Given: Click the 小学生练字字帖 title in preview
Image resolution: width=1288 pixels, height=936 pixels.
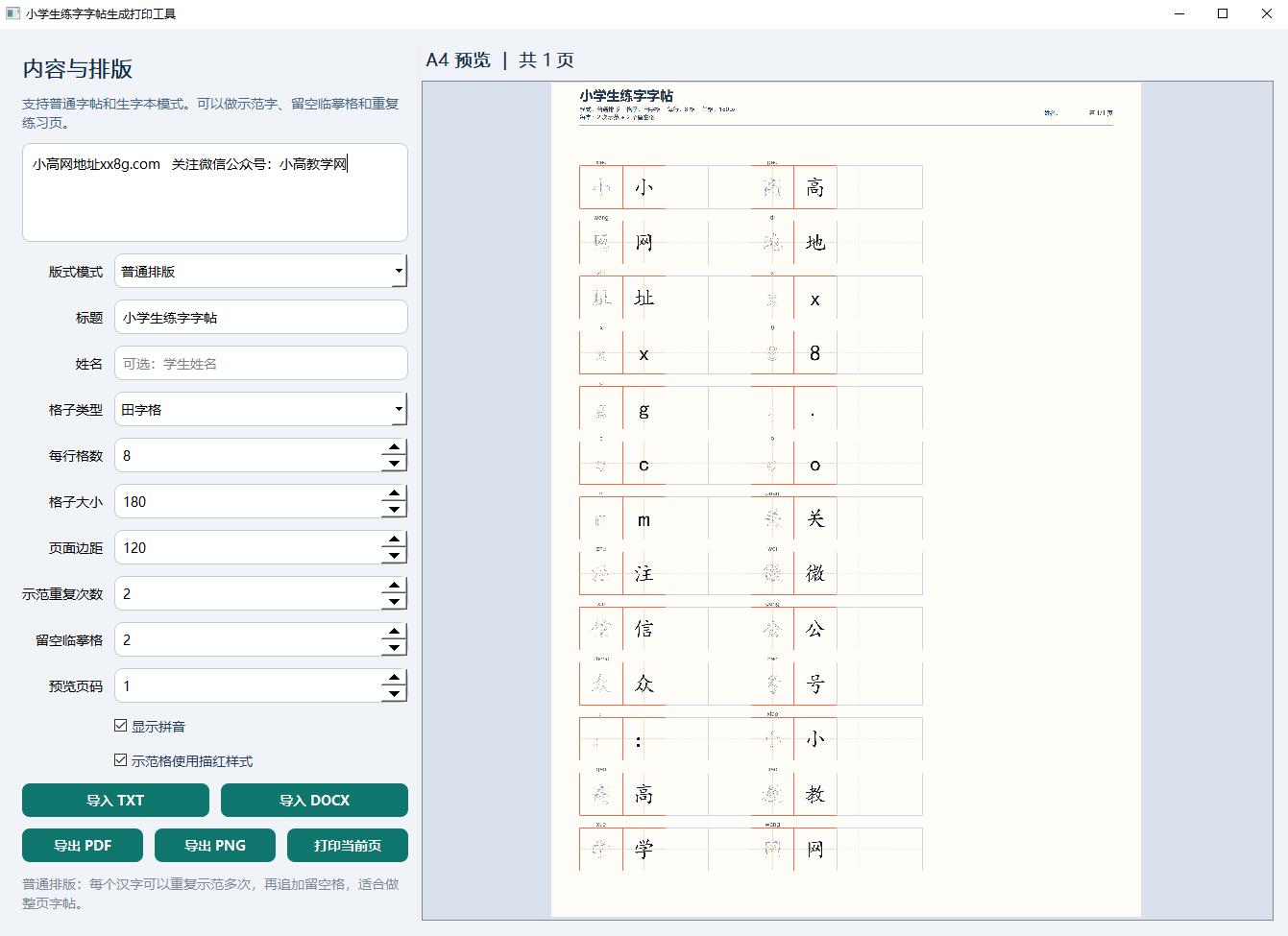Looking at the screenshot, I should click(x=626, y=95).
